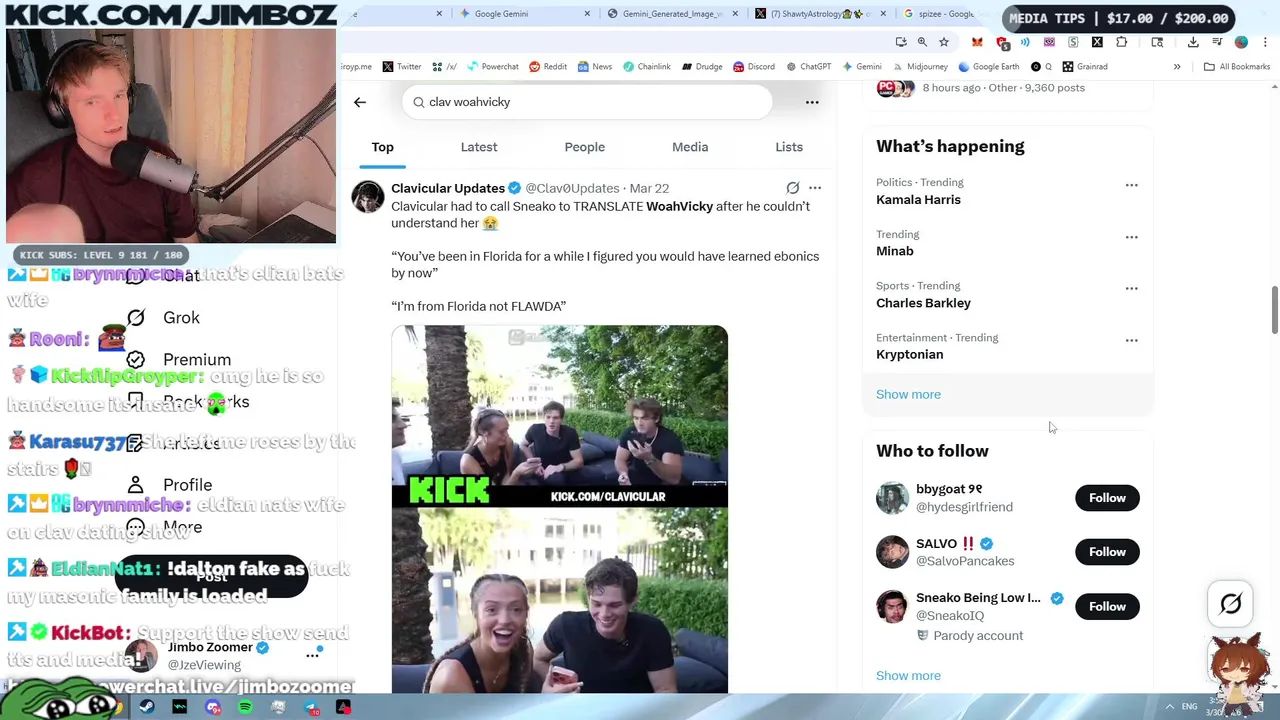Open Discord from the taskbar
The height and width of the screenshot is (720, 1280).
point(213,707)
